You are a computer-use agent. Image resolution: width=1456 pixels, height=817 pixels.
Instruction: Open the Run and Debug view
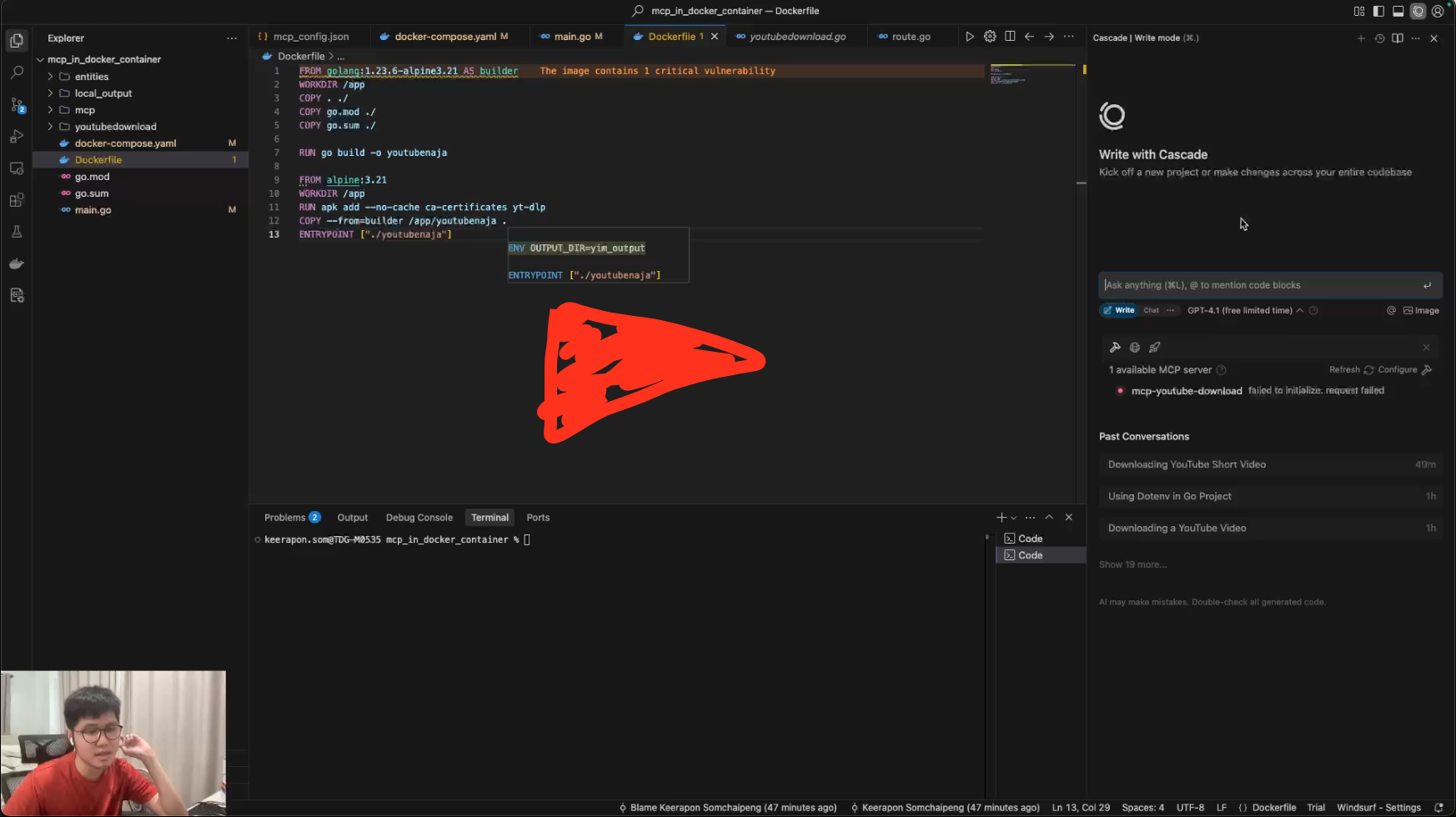(17, 137)
